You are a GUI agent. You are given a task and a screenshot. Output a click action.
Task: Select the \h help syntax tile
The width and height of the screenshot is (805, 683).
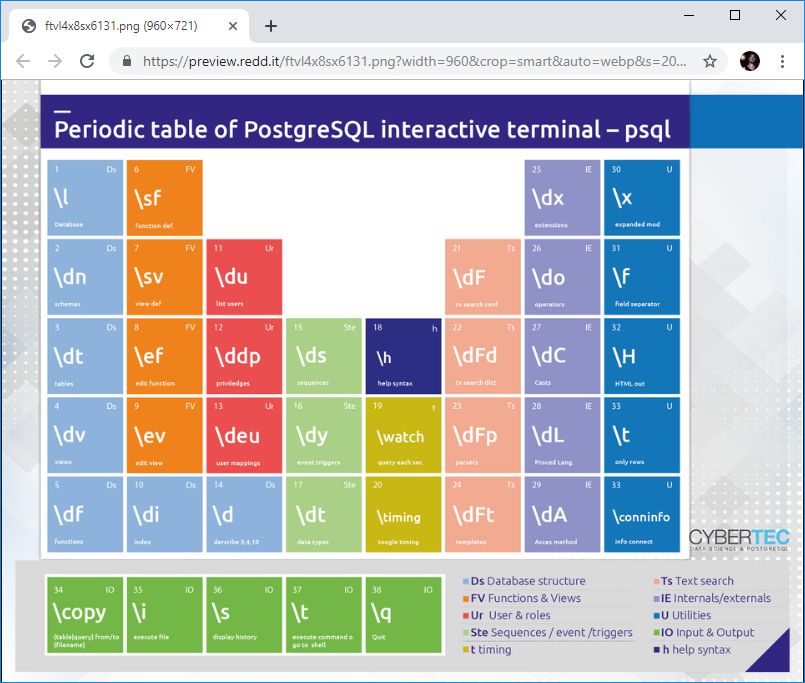(x=402, y=355)
